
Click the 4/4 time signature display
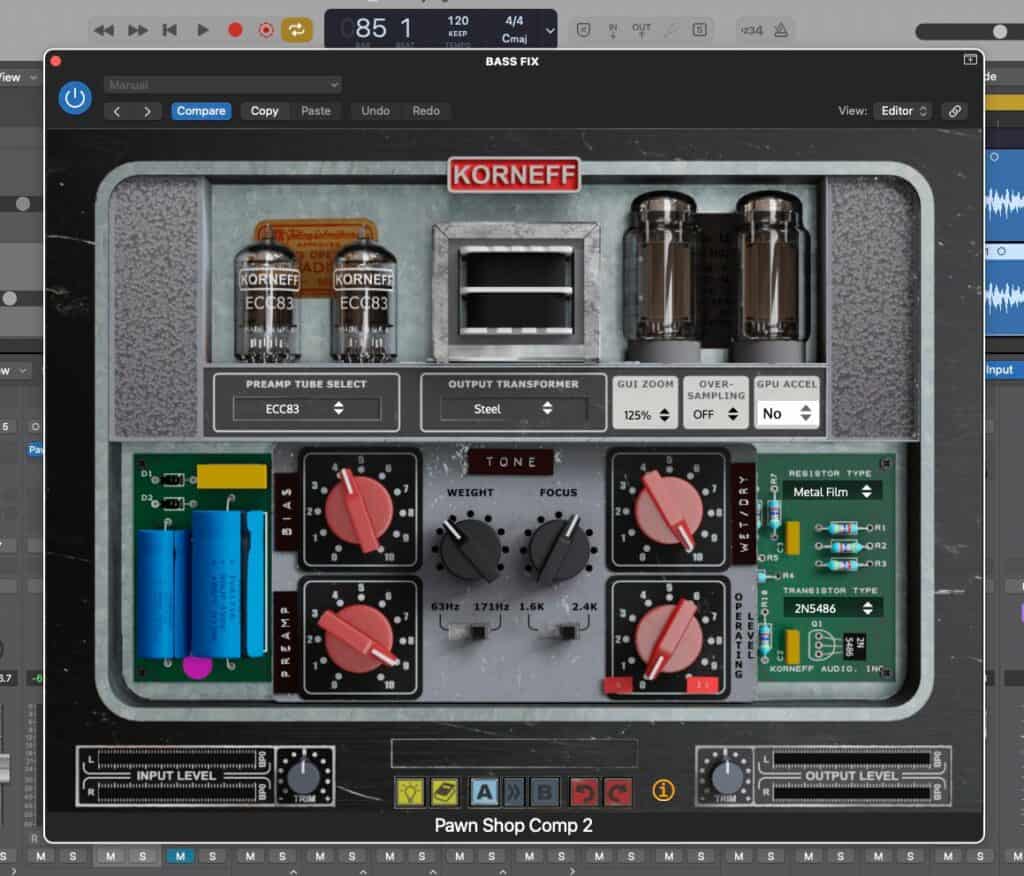[x=514, y=21]
